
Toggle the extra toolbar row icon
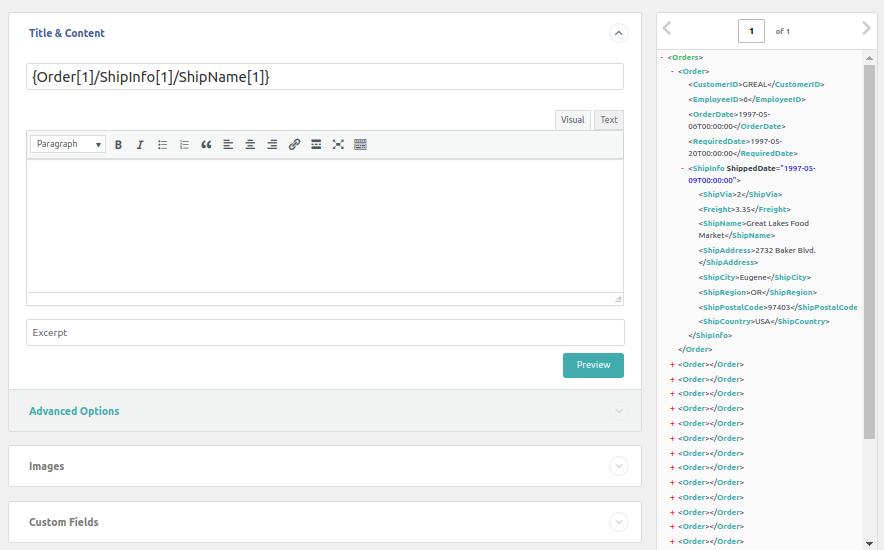[x=360, y=145]
